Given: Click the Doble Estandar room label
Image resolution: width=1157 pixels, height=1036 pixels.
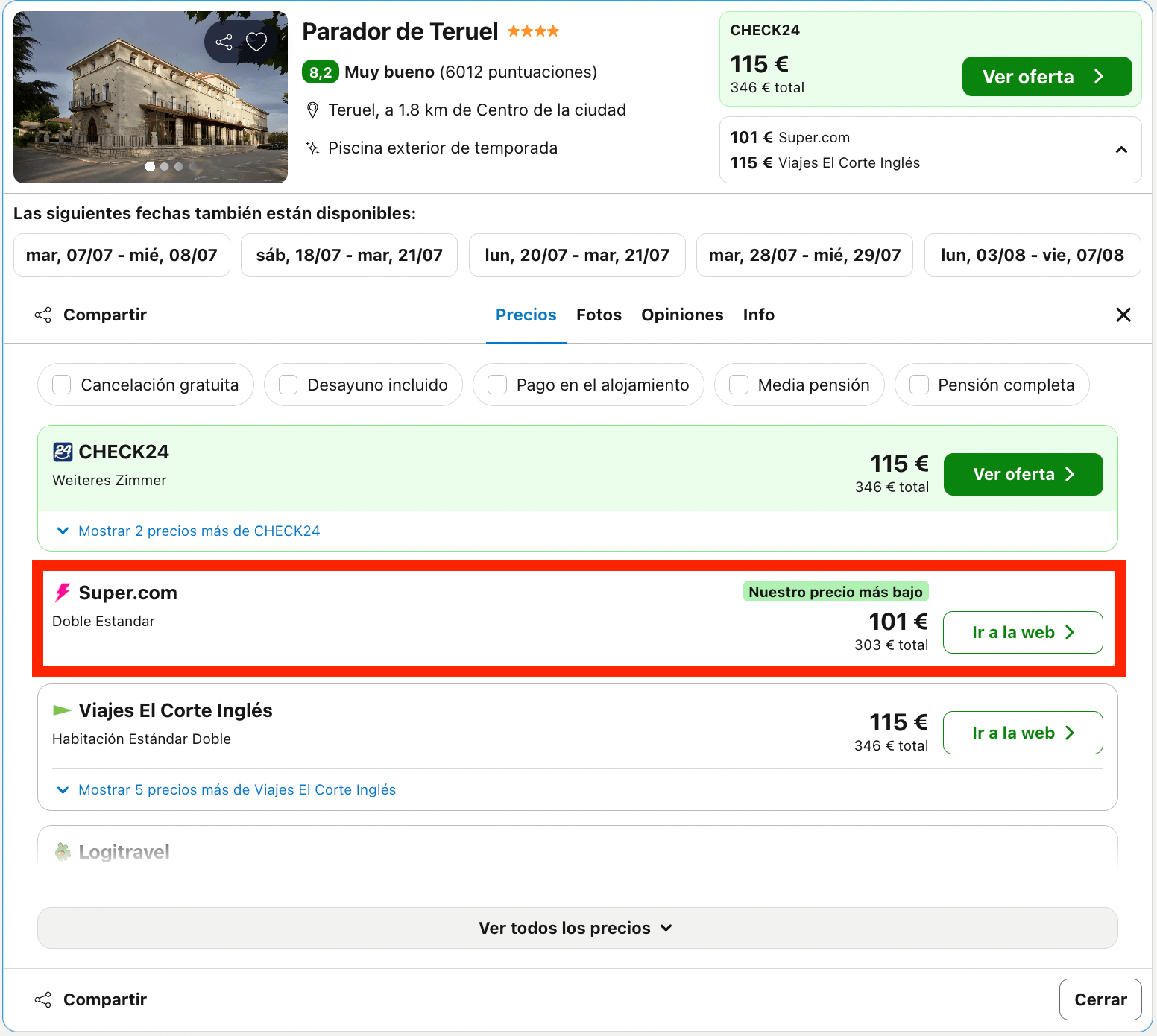Looking at the screenshot, I should tap(104, 621).
